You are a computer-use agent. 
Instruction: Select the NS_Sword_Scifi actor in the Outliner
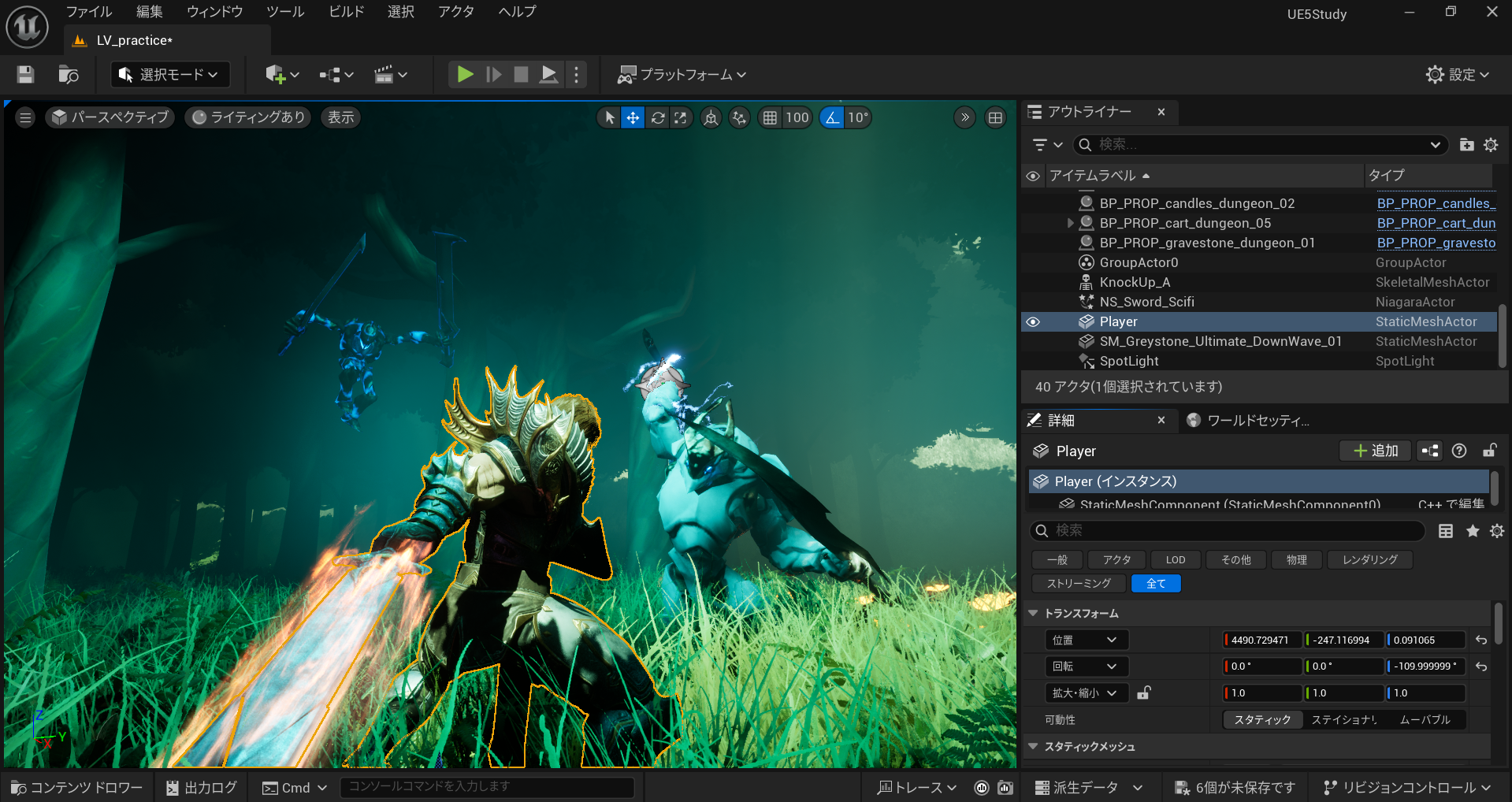[x=1146, y=302]
